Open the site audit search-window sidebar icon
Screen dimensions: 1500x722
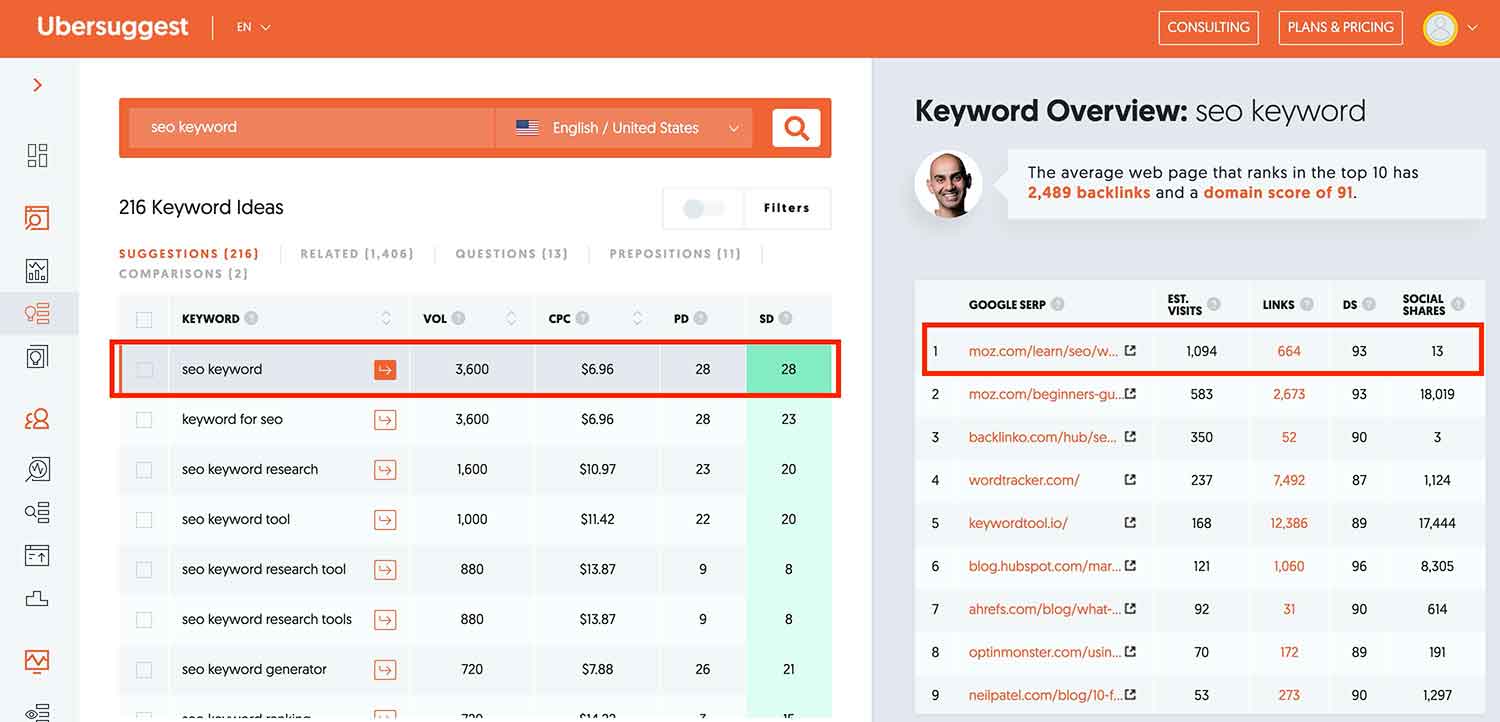coord(38,217)
